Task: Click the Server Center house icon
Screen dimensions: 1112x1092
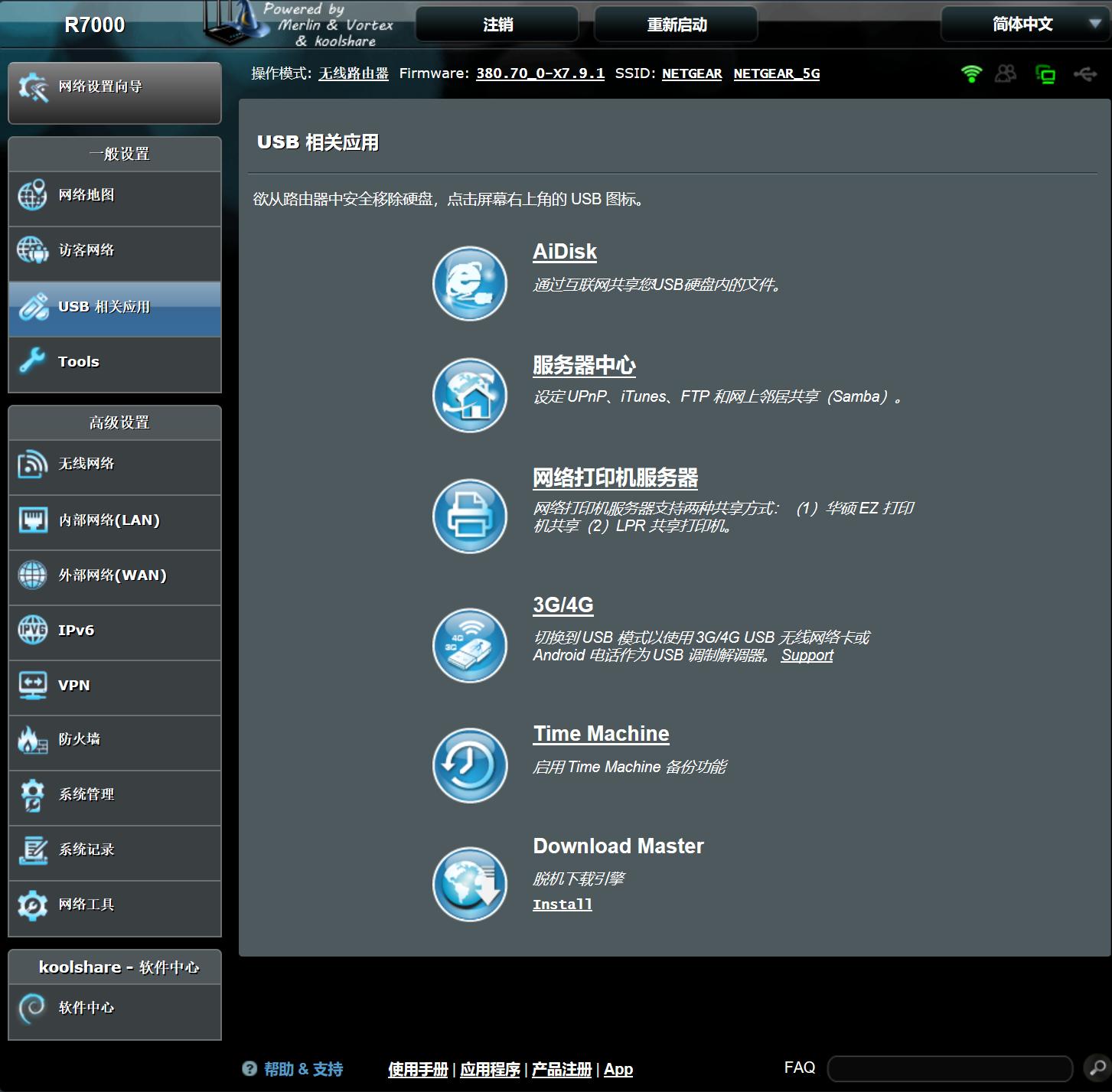Action: point(470,396)
